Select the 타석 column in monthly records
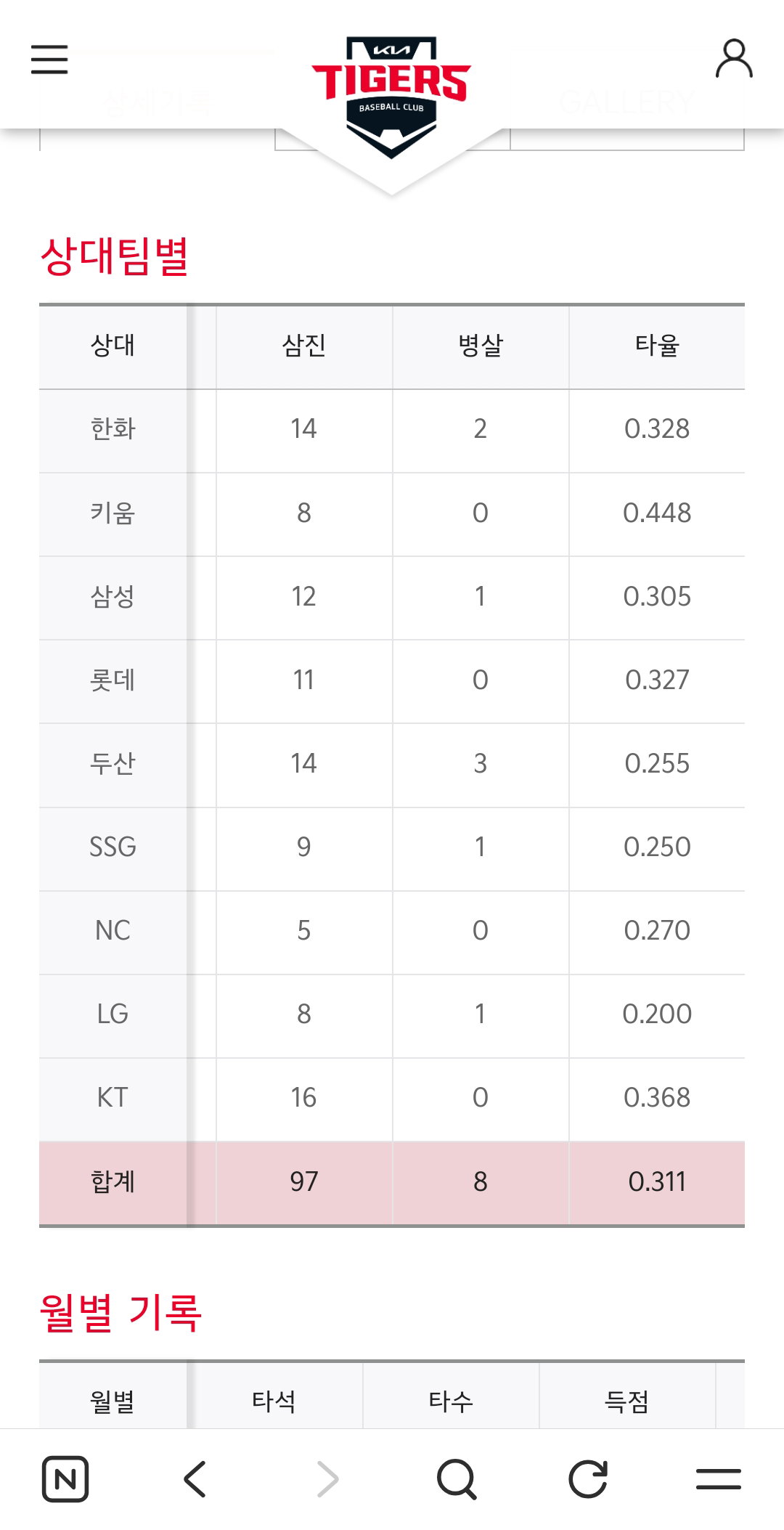Image resolution: width=784 pixels, height=1530 pixels. [x=274, y=1401]
